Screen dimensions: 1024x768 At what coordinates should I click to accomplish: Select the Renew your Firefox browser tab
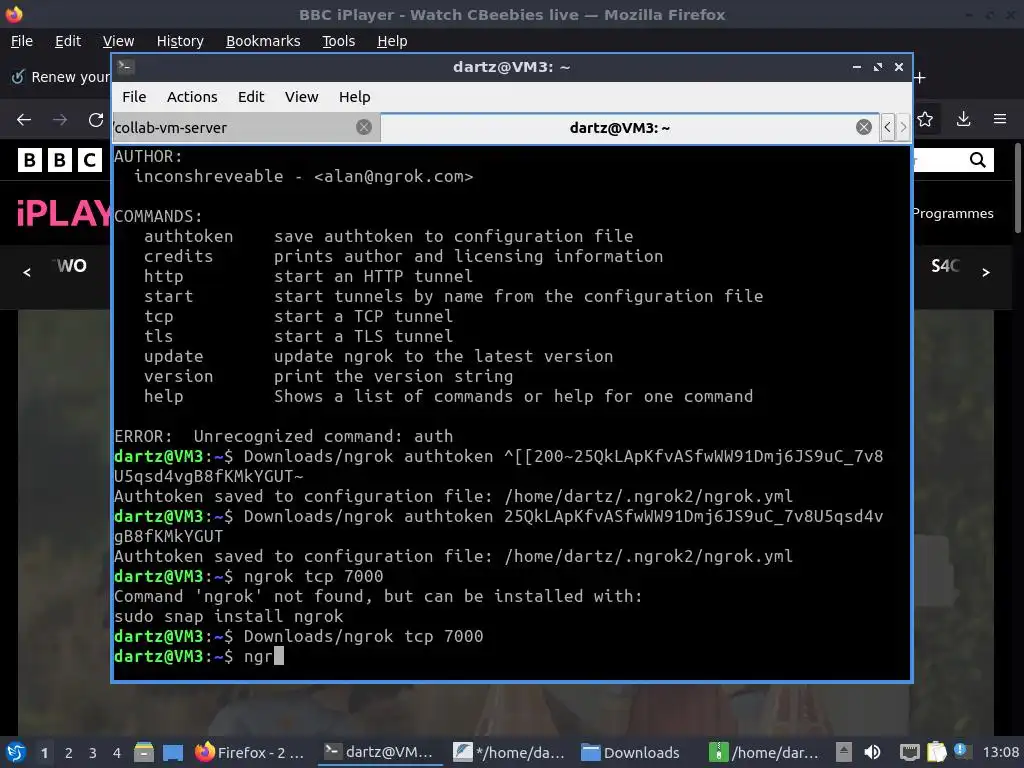[x=59, y=77]
